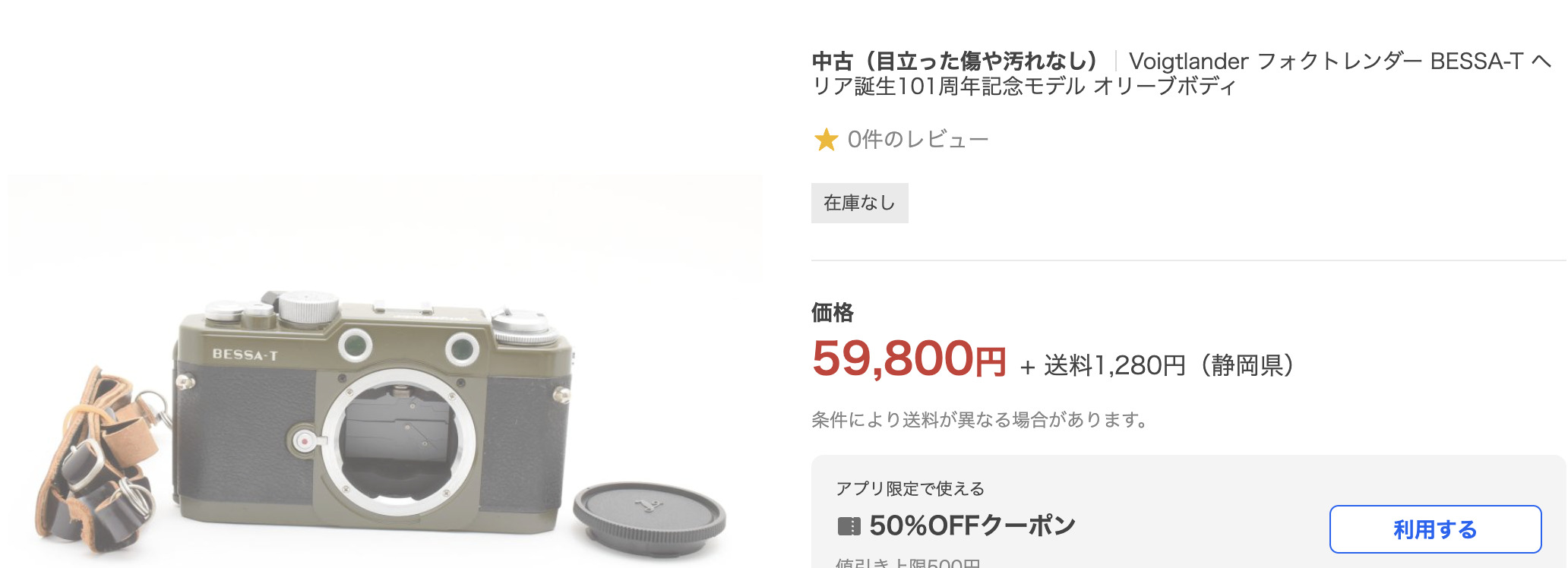Click the black body cap in photo
The height and width of the screenshot is (568, 1568).
point(650,517)
